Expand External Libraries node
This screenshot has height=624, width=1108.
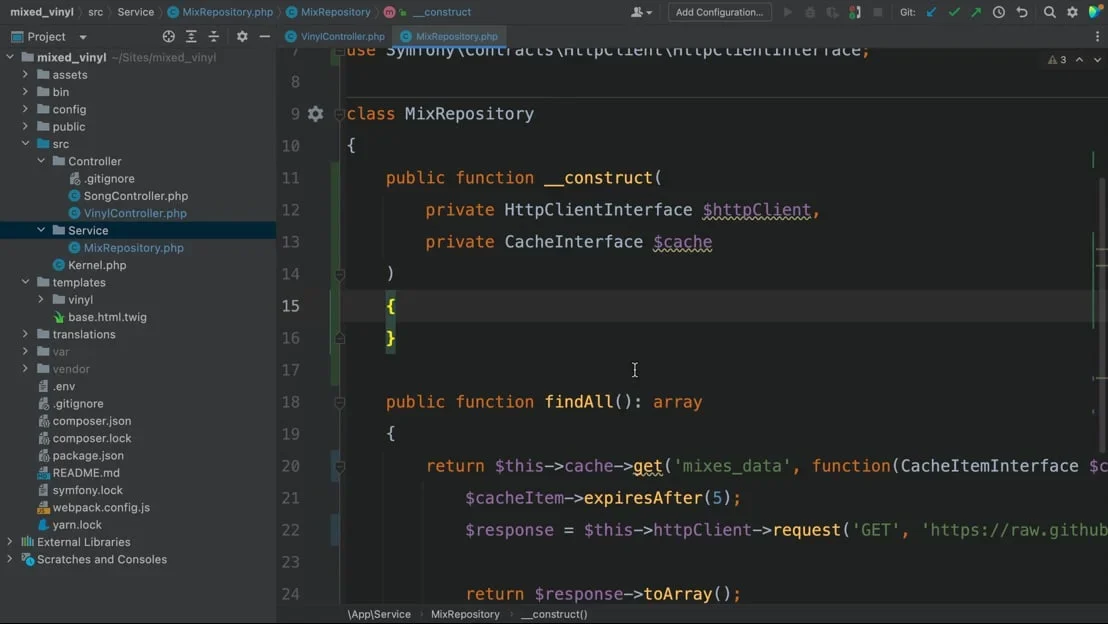coord(10,542)
